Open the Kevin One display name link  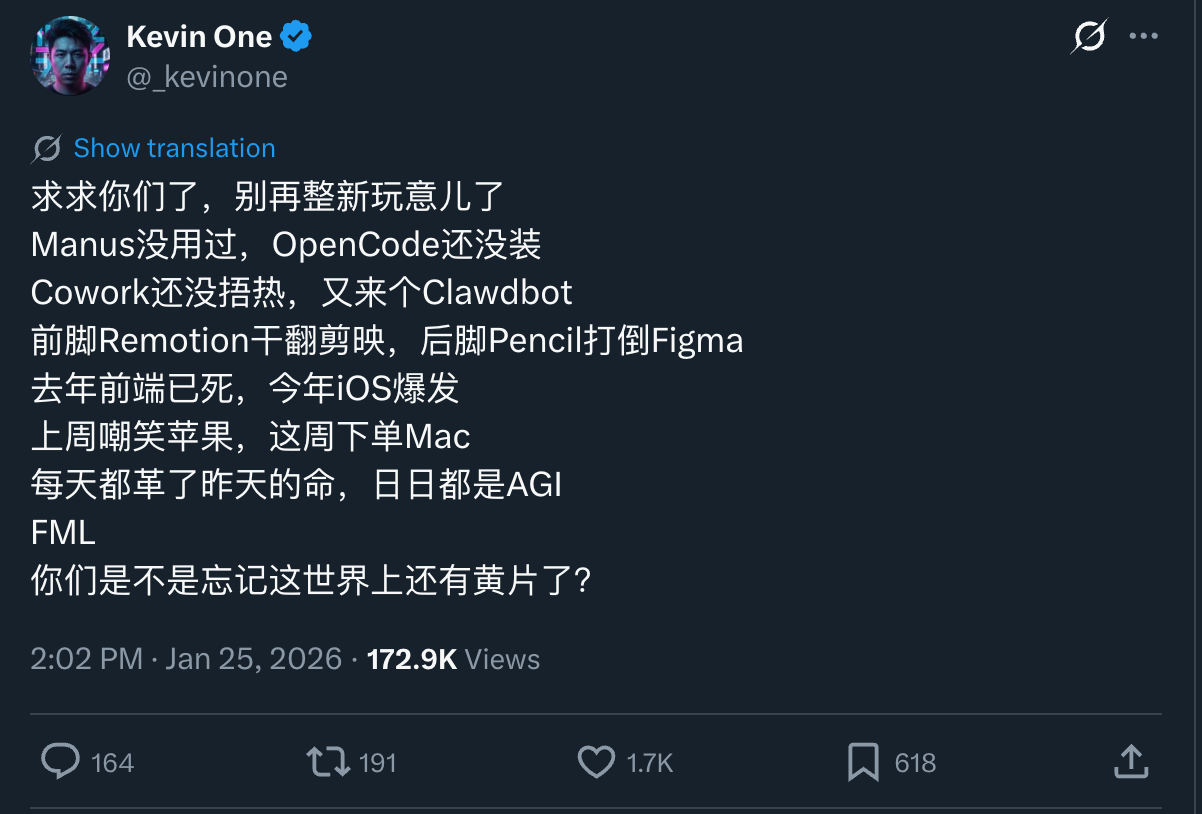pyautogui.click(x=199, y=37)
